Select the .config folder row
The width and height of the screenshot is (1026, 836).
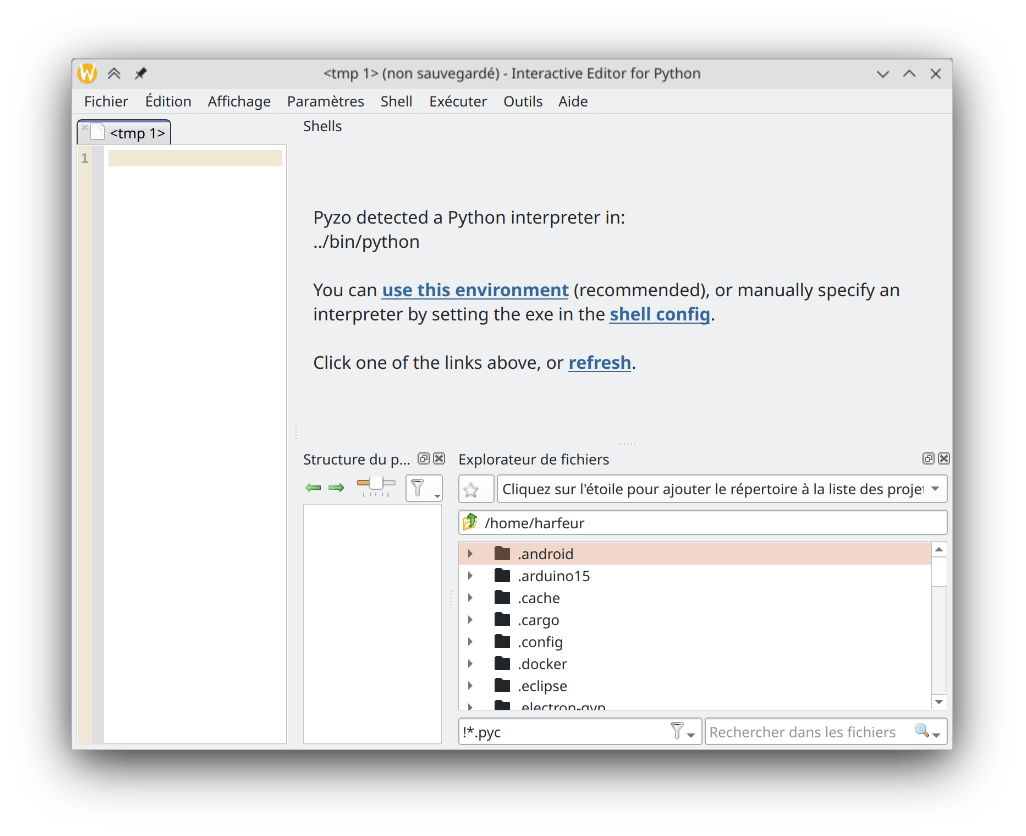[x=695, y=642]
